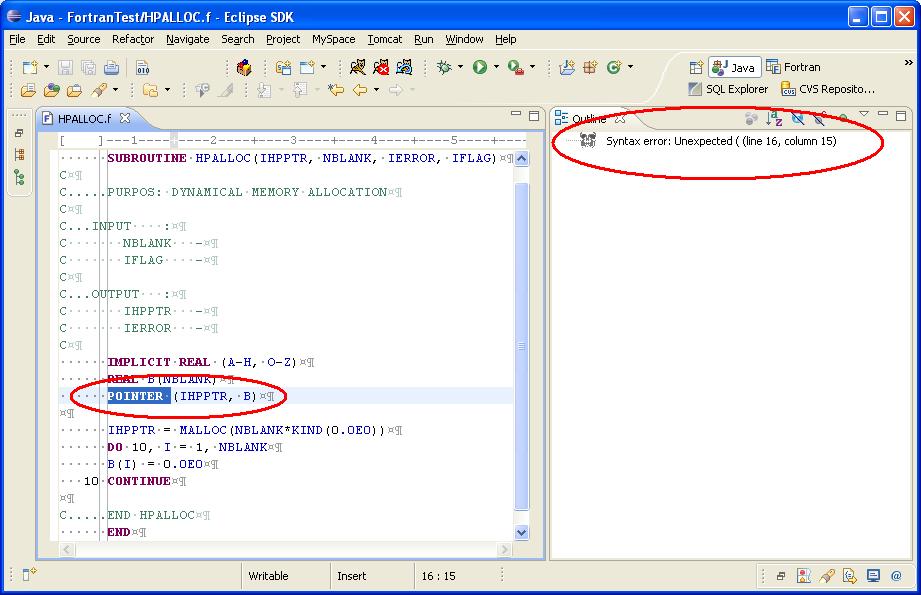Click the Writable status field
921x595 pixels.
268,576
